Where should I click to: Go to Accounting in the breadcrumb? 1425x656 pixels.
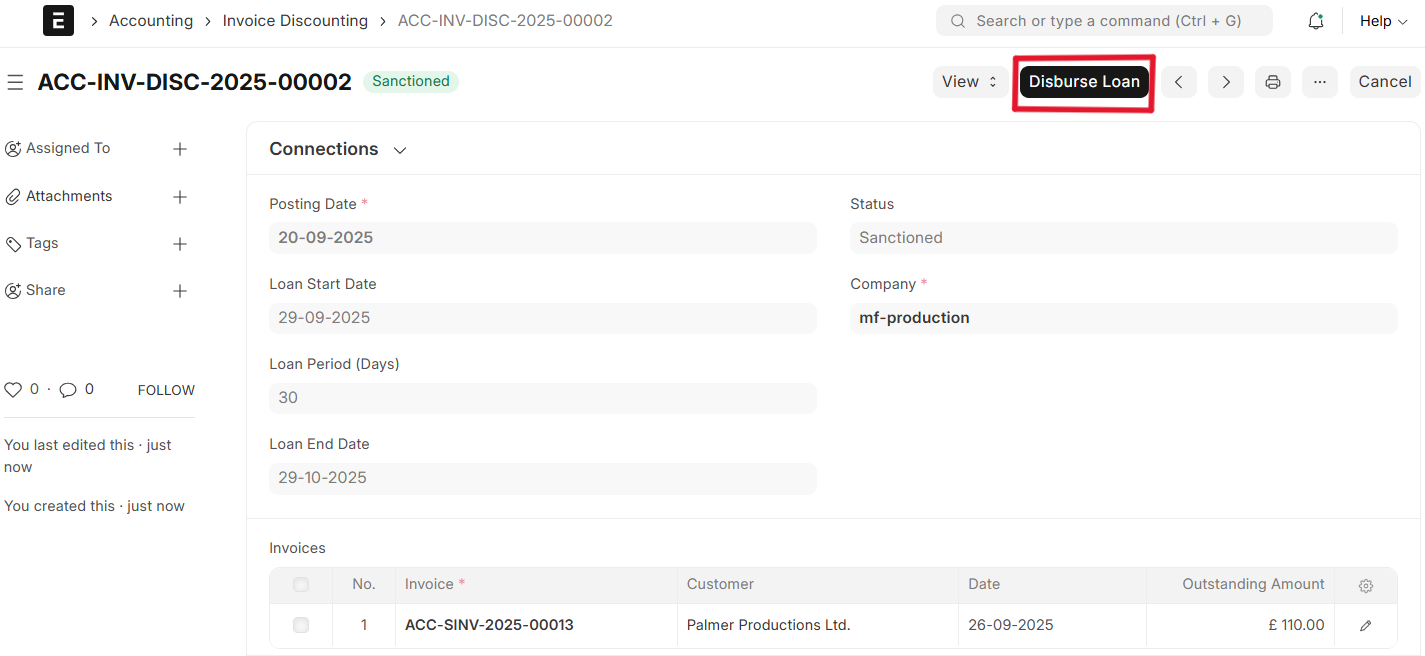pyautogui.click(x=150, y=20)
